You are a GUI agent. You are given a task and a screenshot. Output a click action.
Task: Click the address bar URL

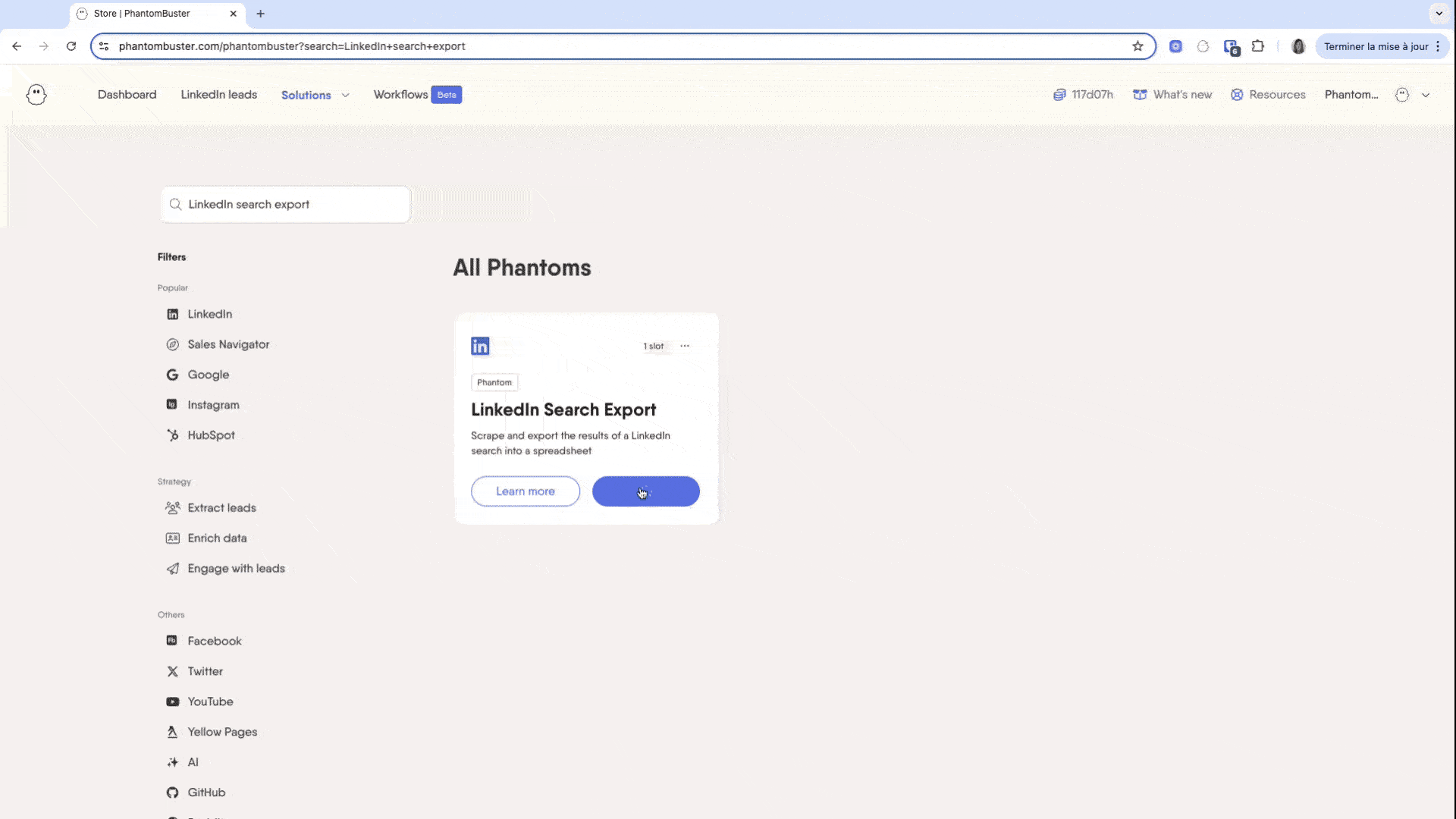click(292, 46)
